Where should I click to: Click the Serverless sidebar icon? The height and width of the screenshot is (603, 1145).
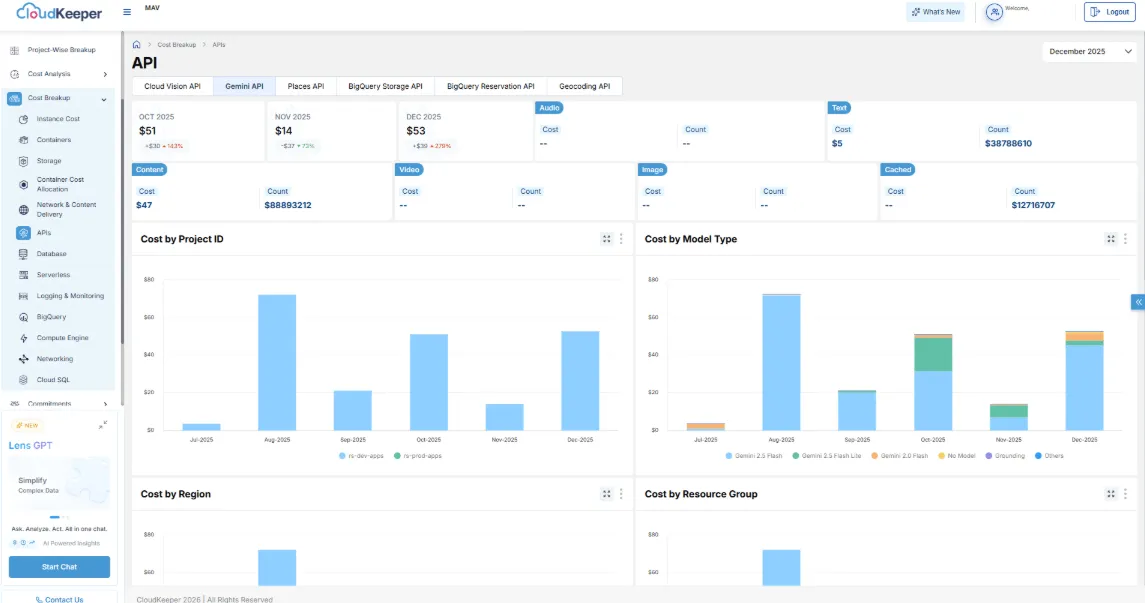point(23,275)
